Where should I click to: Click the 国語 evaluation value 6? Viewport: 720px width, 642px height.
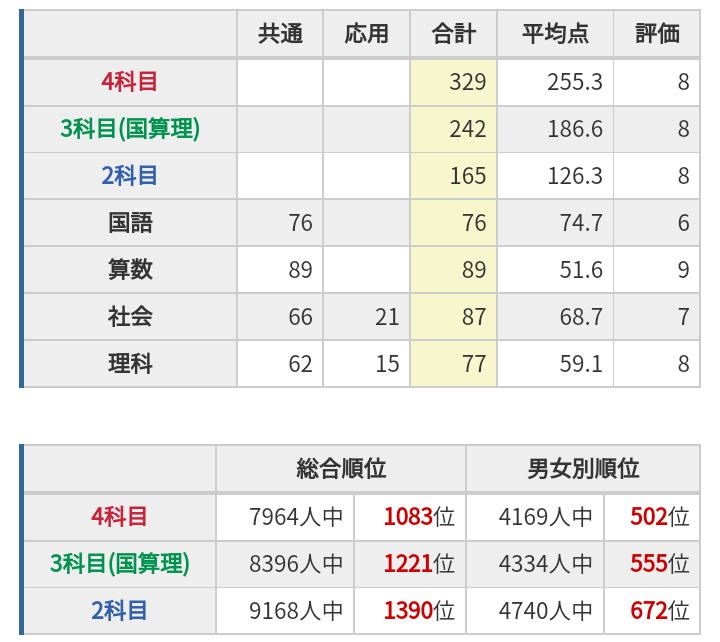click(683, 223)
